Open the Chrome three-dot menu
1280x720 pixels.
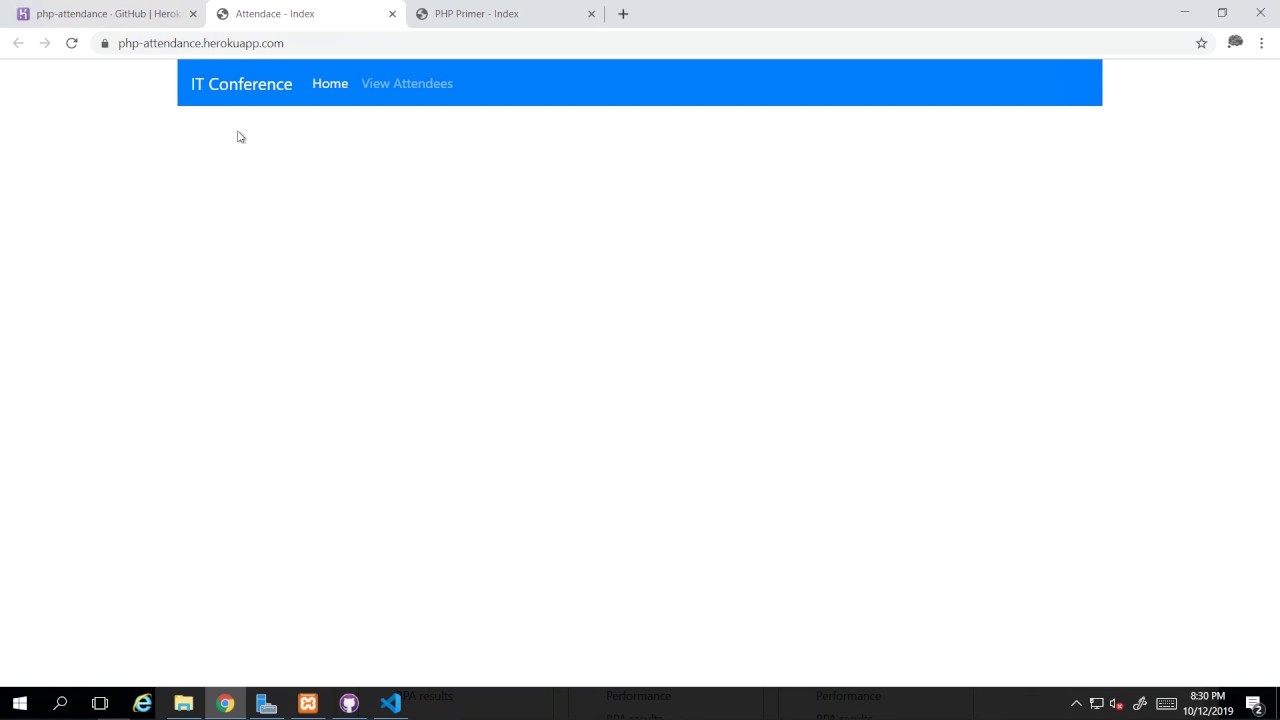[1262, 43]
